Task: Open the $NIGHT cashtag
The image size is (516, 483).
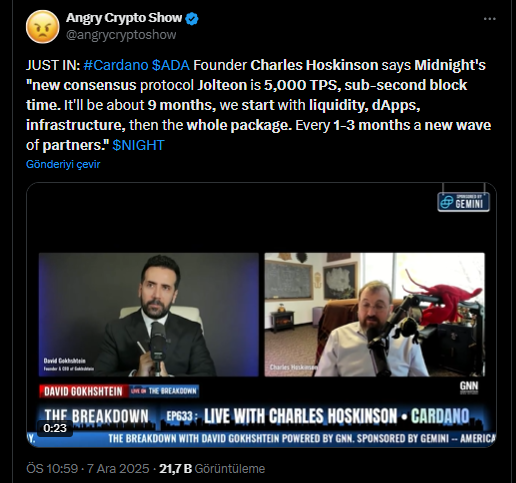Action: (x=138, y=145)
